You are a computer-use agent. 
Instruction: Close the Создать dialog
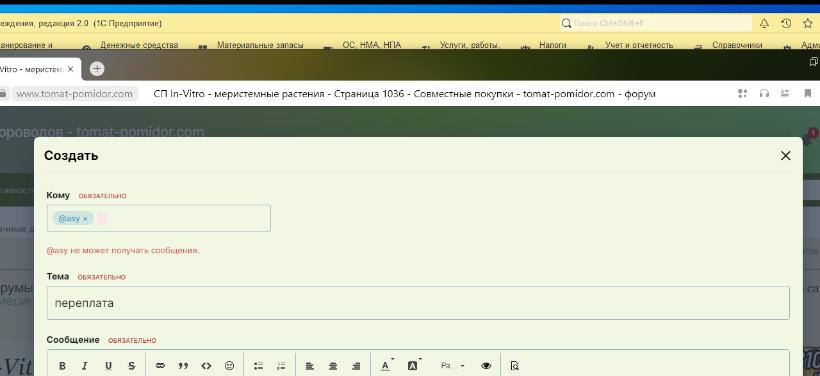pos(785,155)
